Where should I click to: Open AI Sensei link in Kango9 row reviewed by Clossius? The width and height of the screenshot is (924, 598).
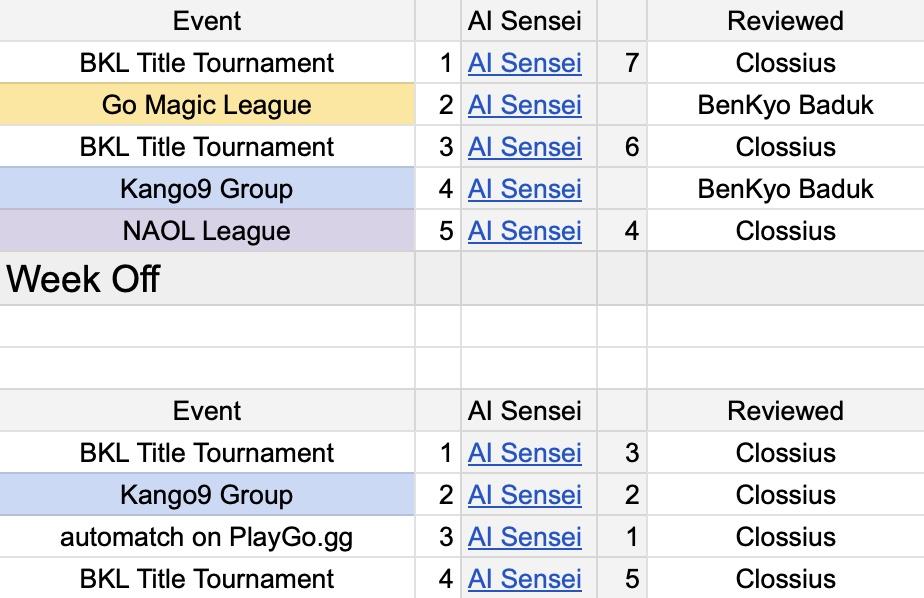pyautogui.click(x=524, y=495)
